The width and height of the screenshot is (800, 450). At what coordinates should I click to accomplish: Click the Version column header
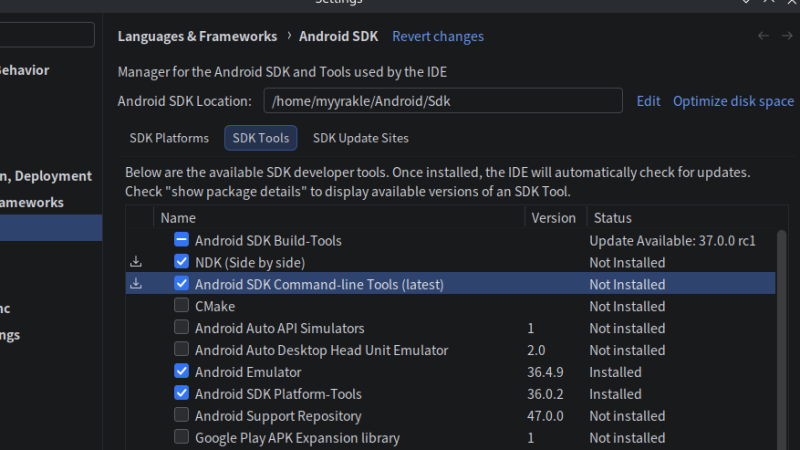point(553,218)
